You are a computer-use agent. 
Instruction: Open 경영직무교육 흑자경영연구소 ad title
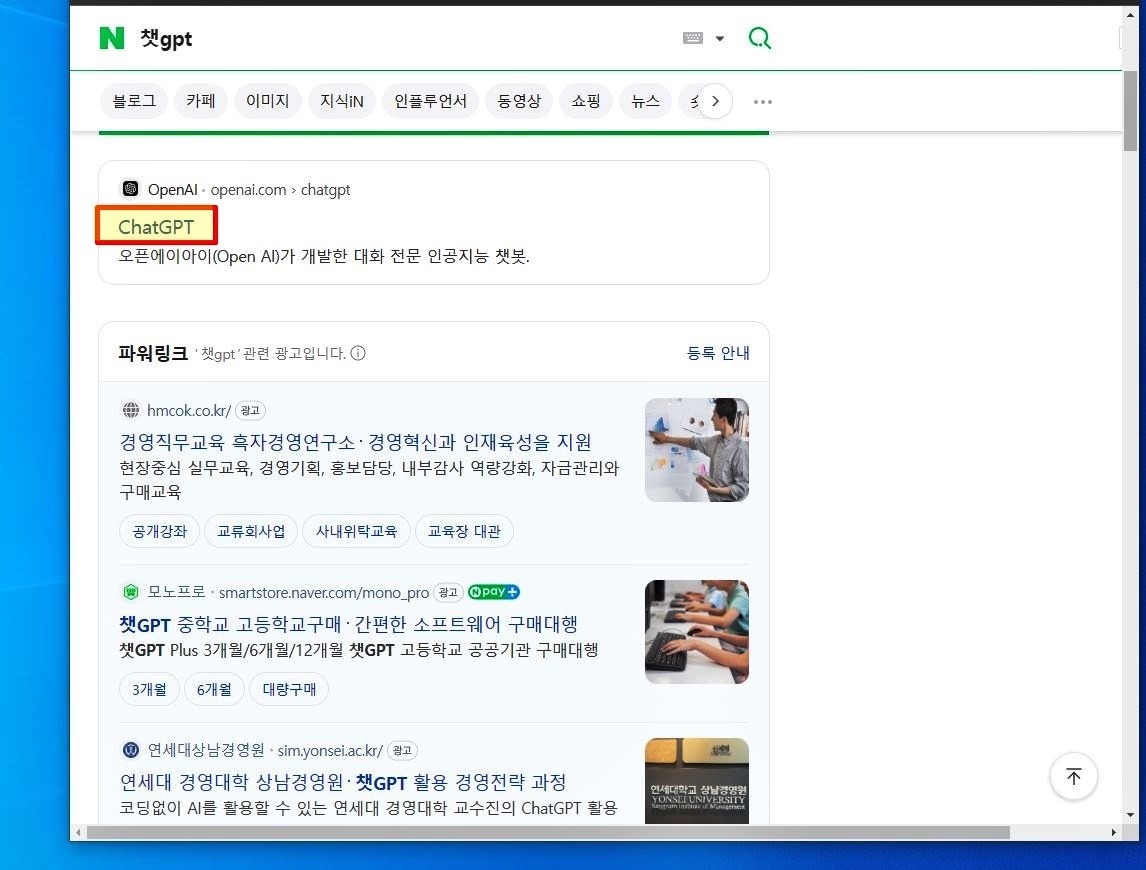click(x=355, y=442)
